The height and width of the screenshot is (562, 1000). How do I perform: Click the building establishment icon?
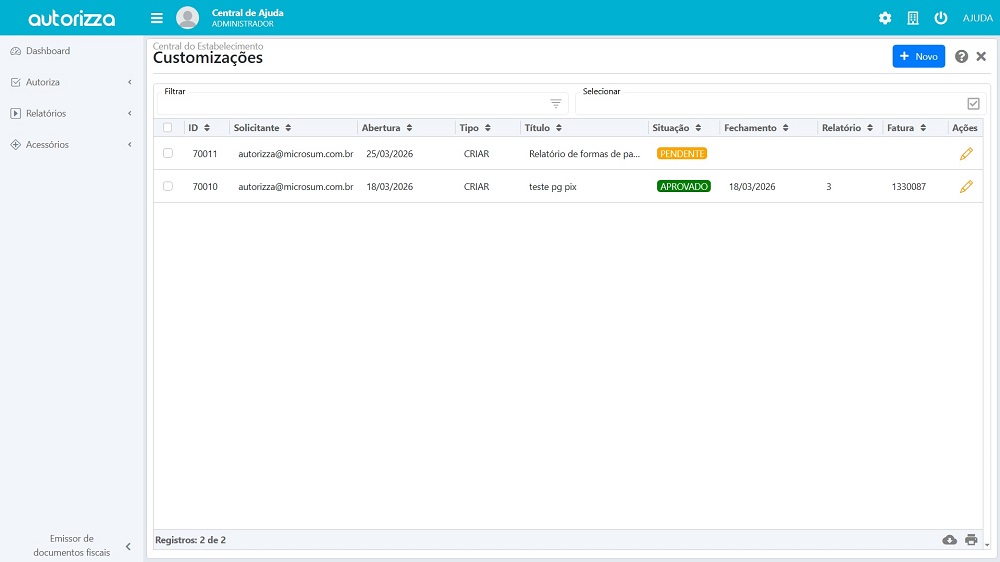[913, 18]
